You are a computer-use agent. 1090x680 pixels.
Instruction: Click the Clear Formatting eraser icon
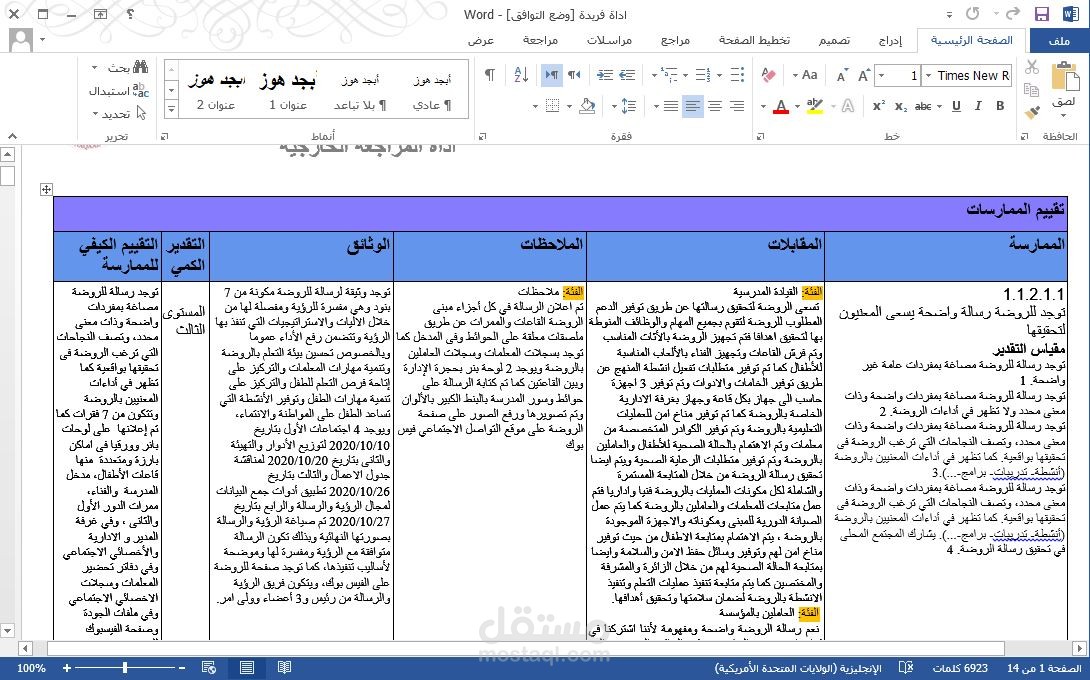coord(768,74)
